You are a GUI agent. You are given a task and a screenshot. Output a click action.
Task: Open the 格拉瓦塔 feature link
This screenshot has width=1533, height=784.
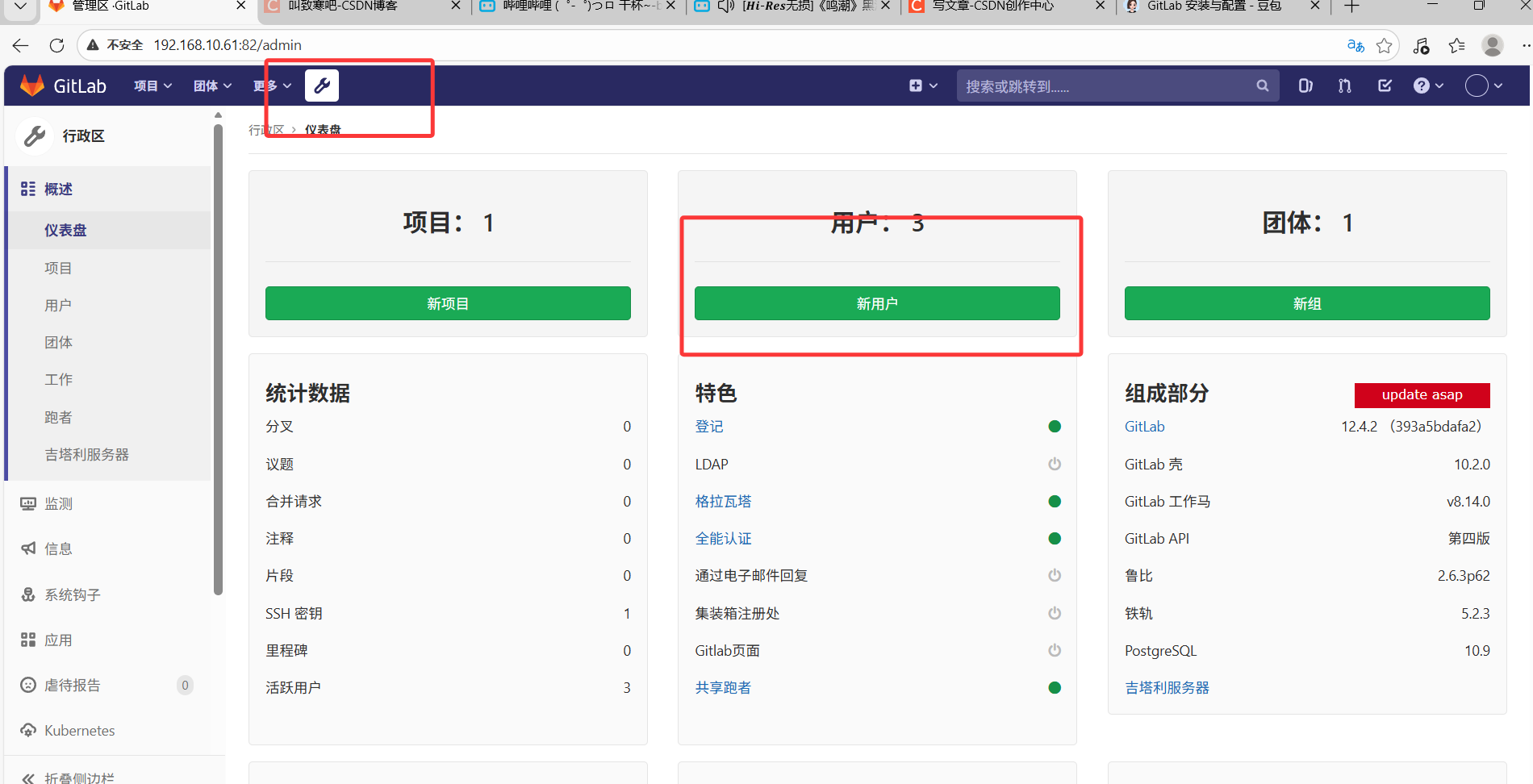point(723,502)
